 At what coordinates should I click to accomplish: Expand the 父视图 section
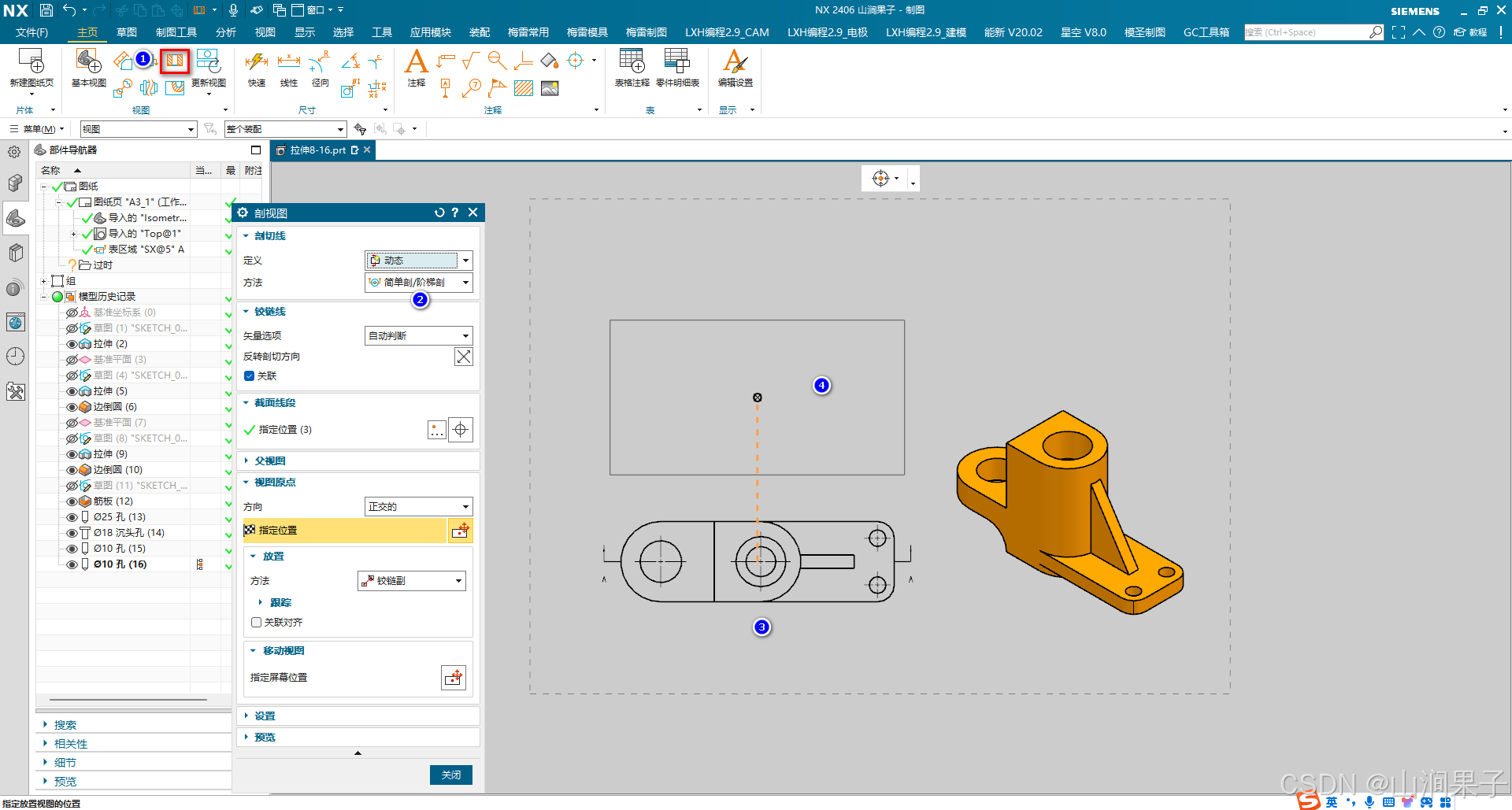click(x=270, y=461)
